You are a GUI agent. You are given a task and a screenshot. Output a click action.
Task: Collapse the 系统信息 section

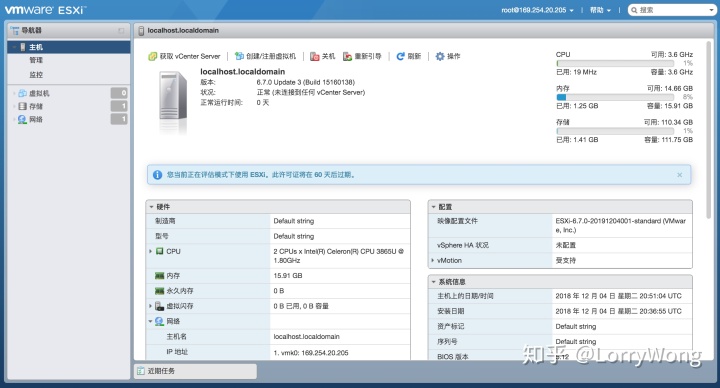(x=433, y=282)
